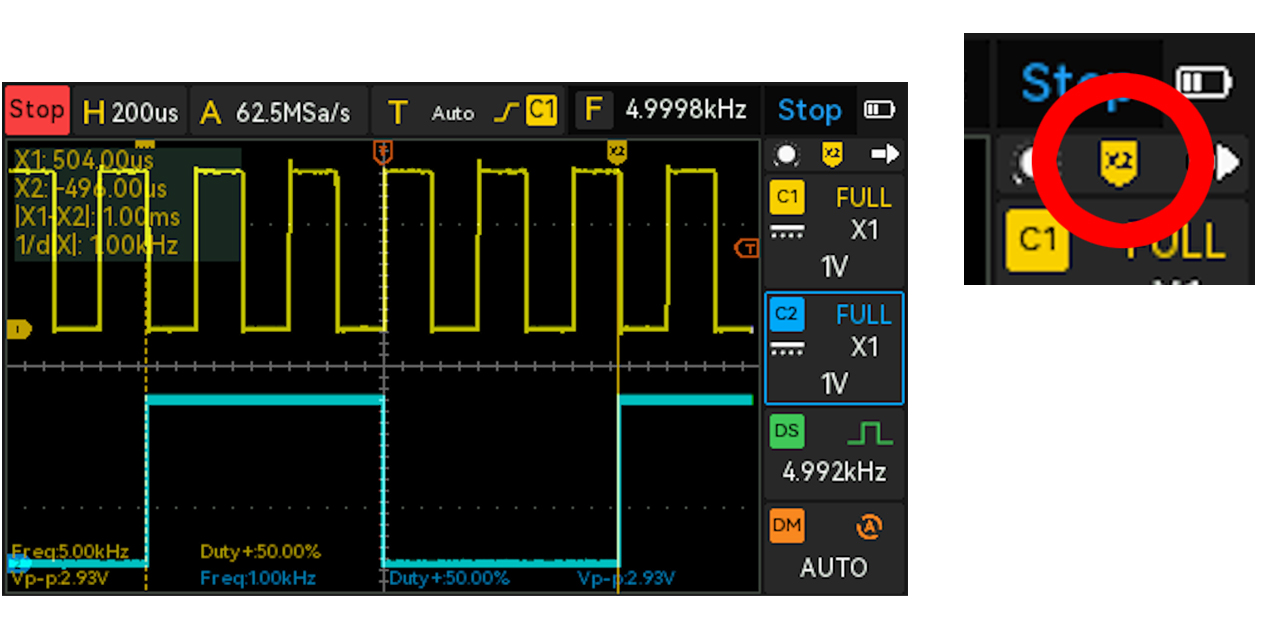Click the 1/dX 1.00kHz readout
Image resolution: width=1280 pixels, height=635 pixels.
coord(96,245)
